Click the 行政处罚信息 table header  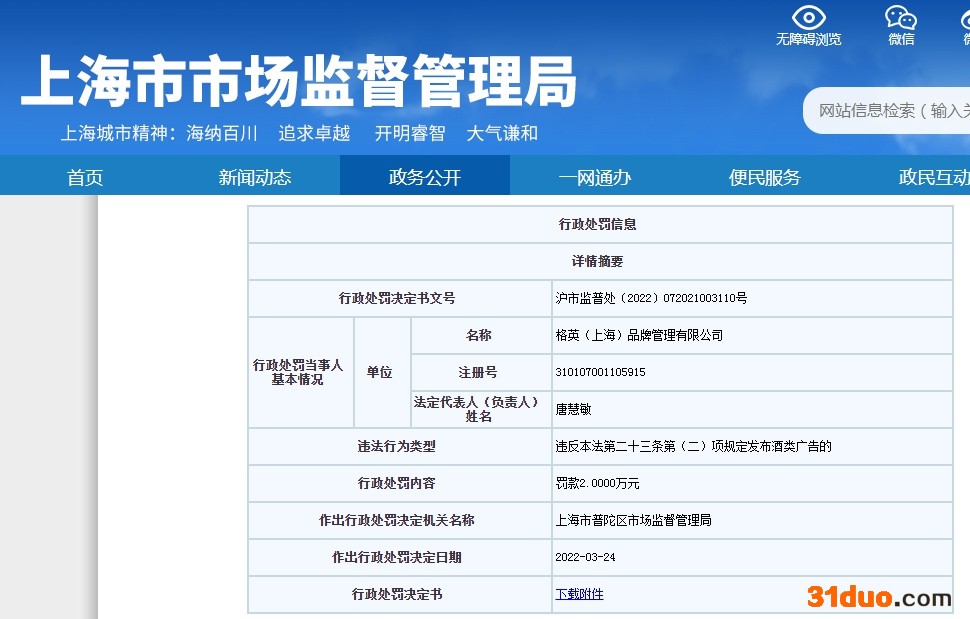point(598,225)
